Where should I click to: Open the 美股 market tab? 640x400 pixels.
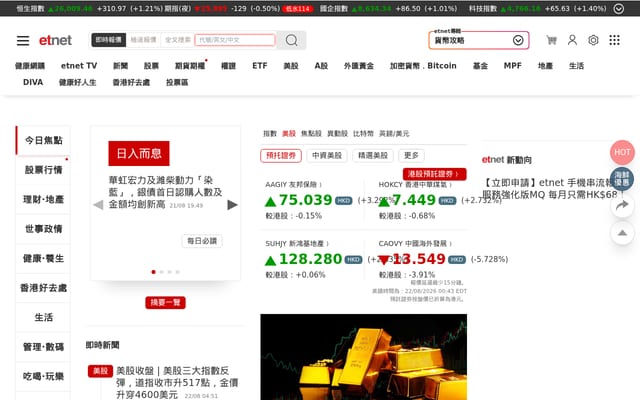pyautogui.click(x=289, y=133)
